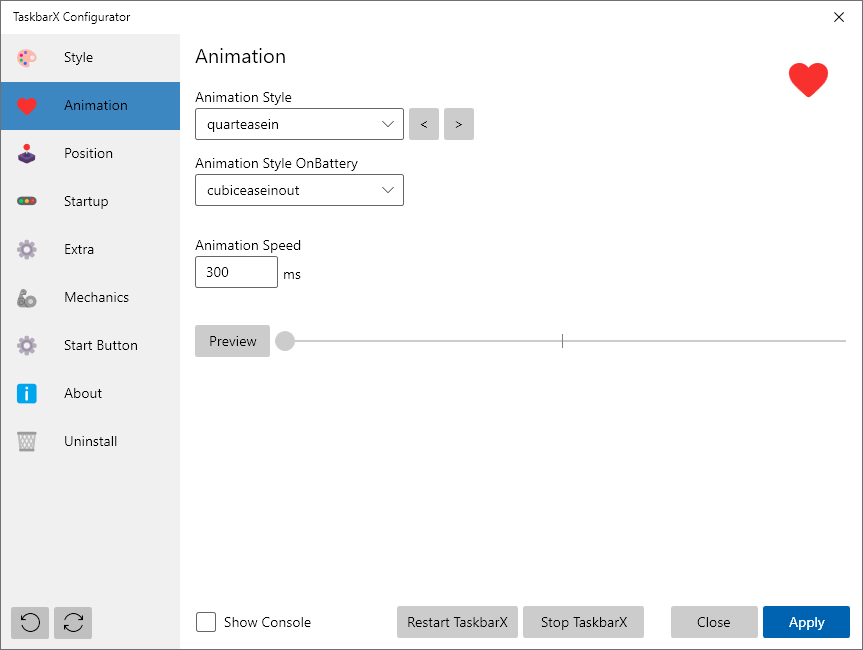Click the center tick on preview slider

coord(562,341)
